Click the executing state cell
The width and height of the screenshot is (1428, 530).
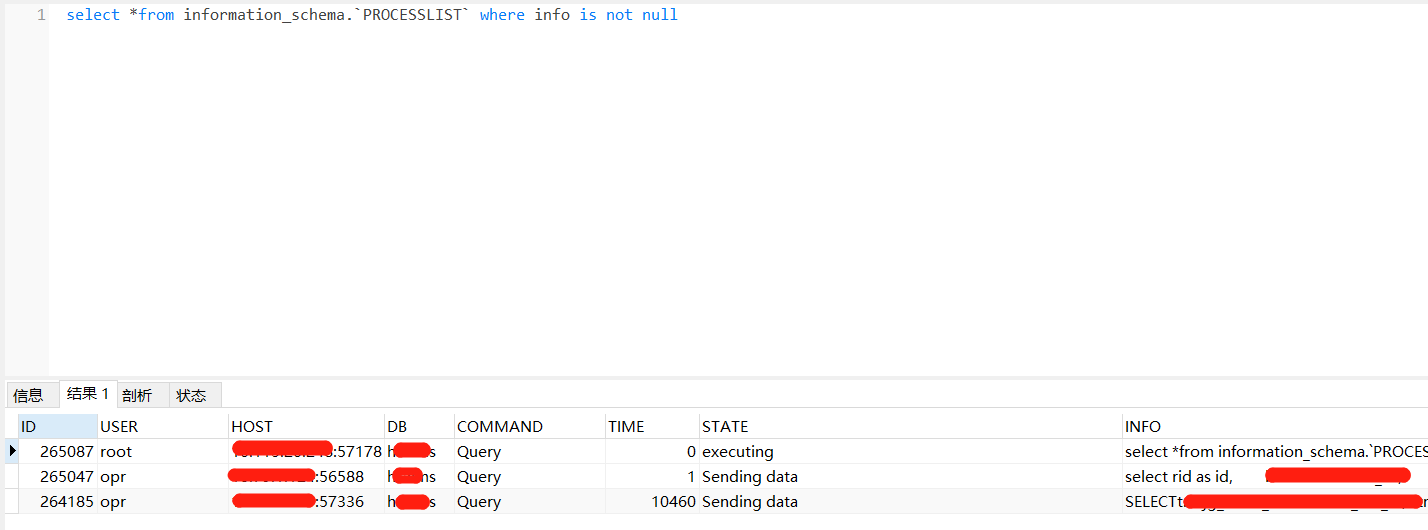(738, 451)
